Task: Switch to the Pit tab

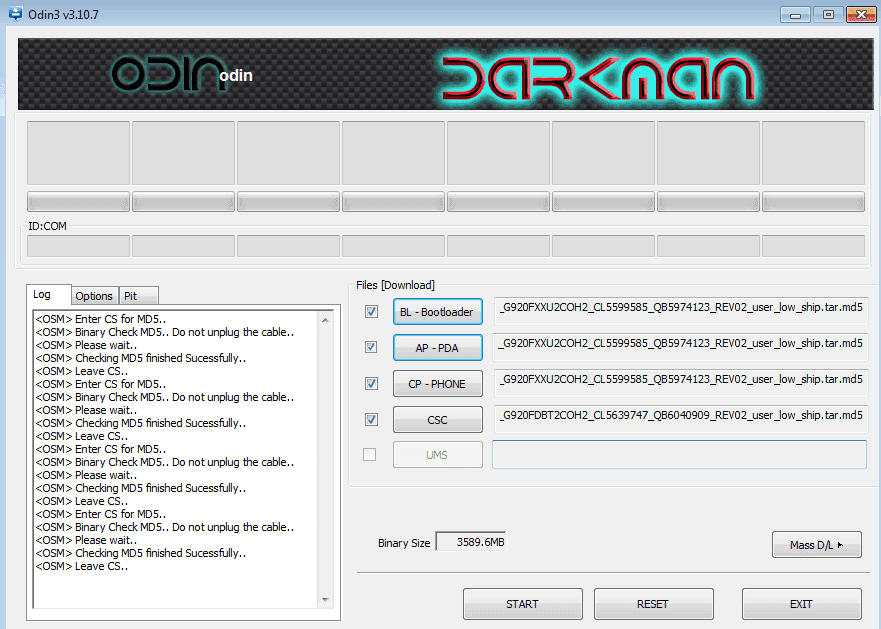Action: (x=138, y=296)
